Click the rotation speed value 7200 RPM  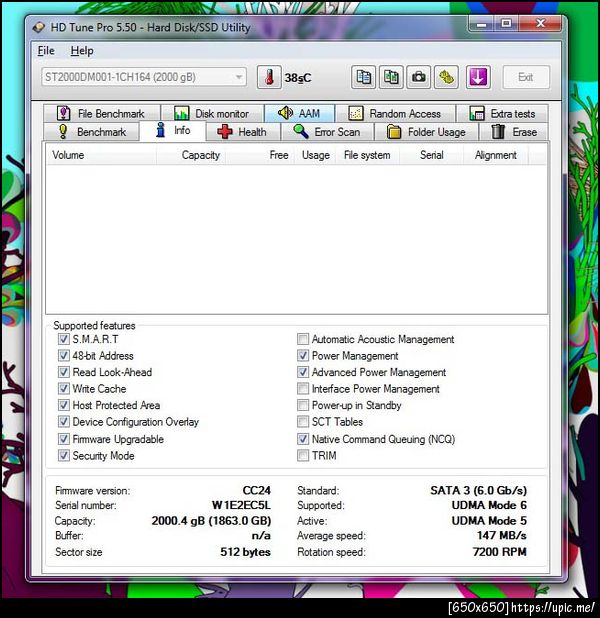click(x=499, y=552)
